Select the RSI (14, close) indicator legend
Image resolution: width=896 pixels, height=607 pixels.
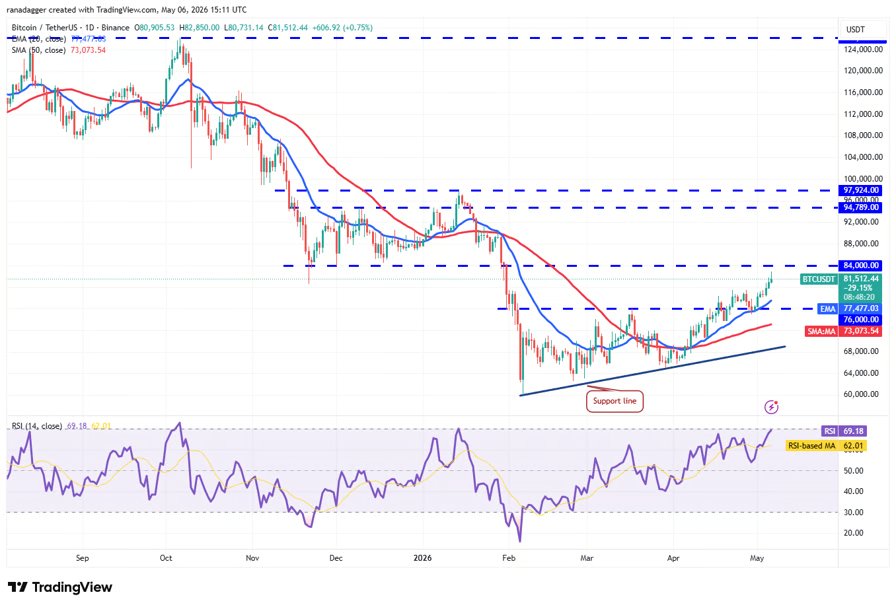(x=37, y=426)
